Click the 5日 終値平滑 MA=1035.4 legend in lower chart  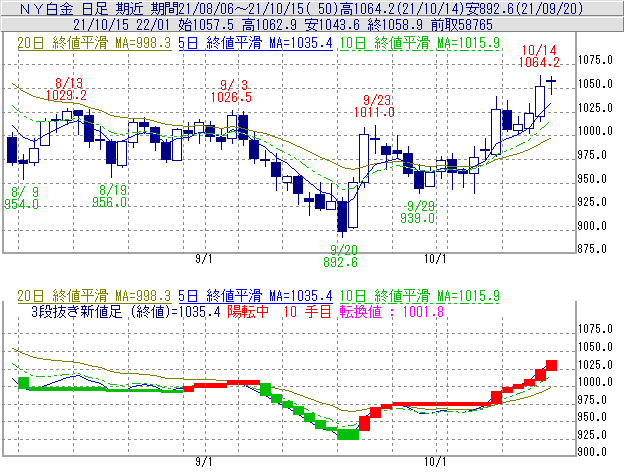point(255,296)
